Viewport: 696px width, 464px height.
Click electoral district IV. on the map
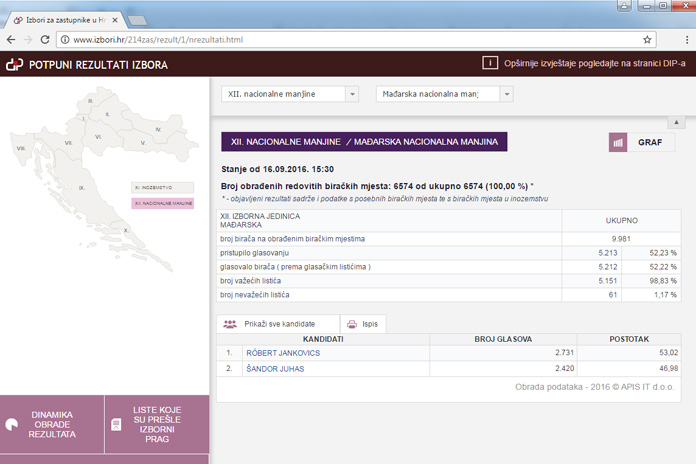click(x=156, y=130)
